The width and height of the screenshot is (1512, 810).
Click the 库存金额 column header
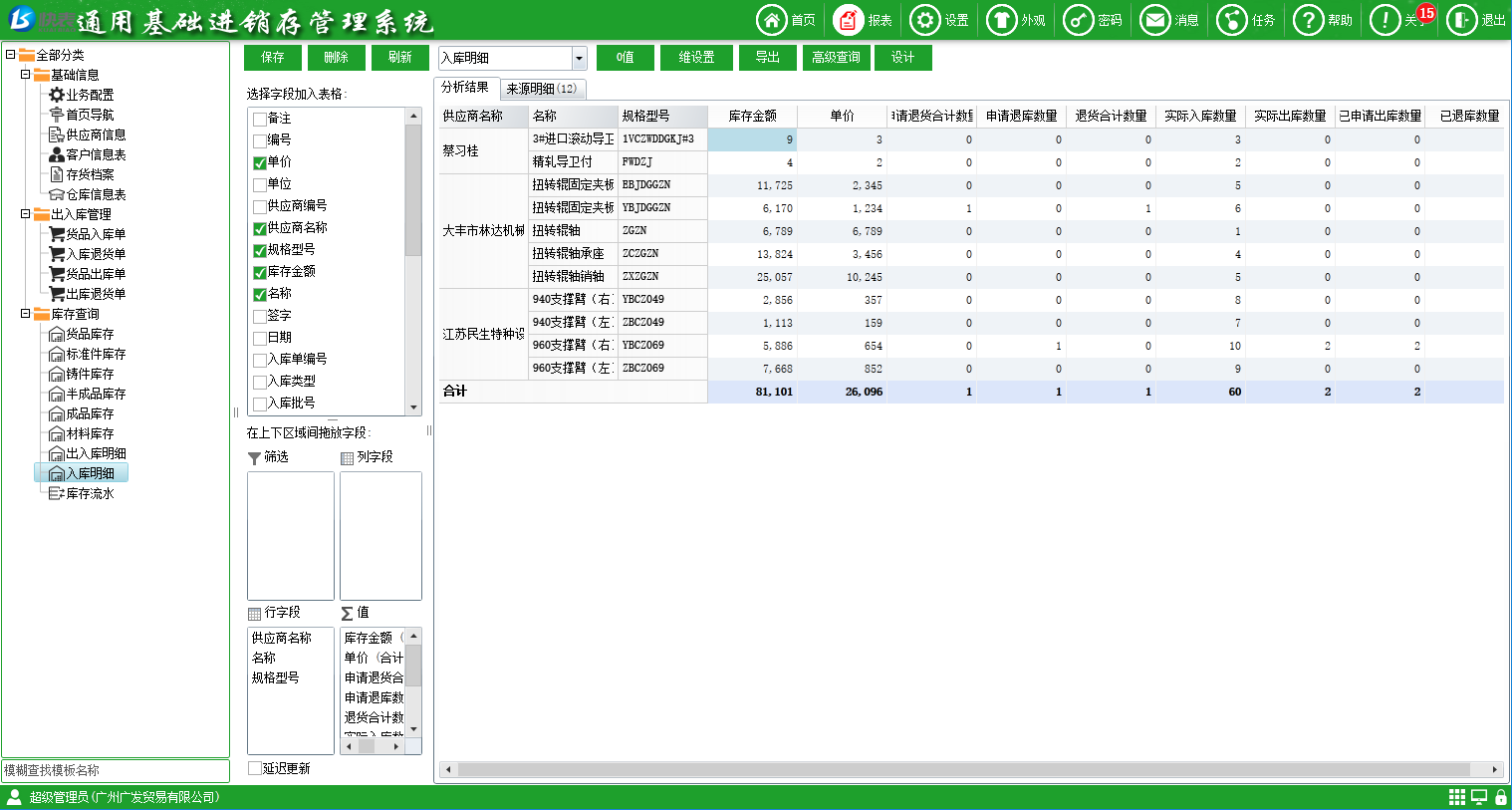[752, 116]
